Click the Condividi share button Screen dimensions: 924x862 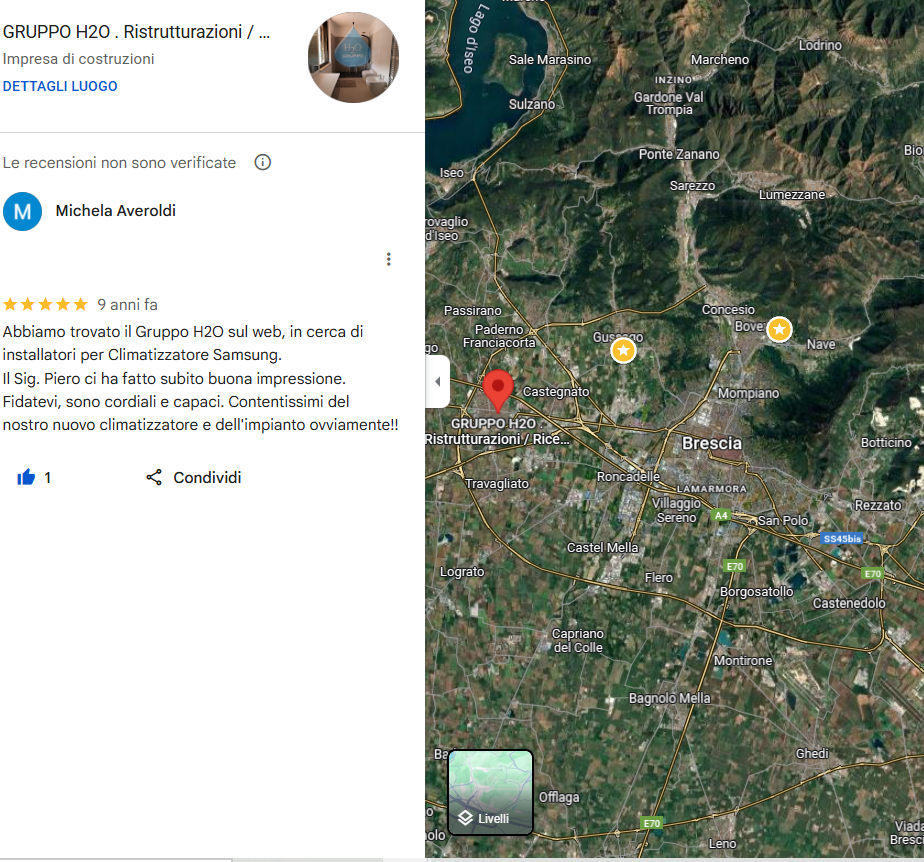[193, 477]
